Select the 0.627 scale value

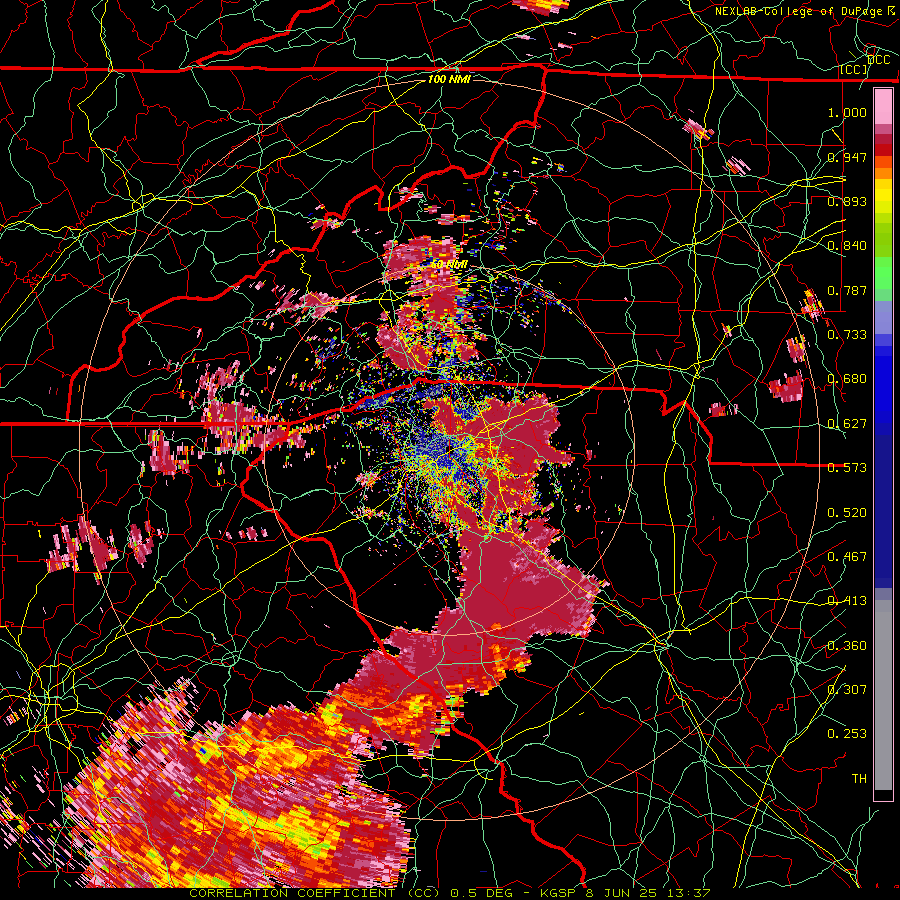click(847, 424)
